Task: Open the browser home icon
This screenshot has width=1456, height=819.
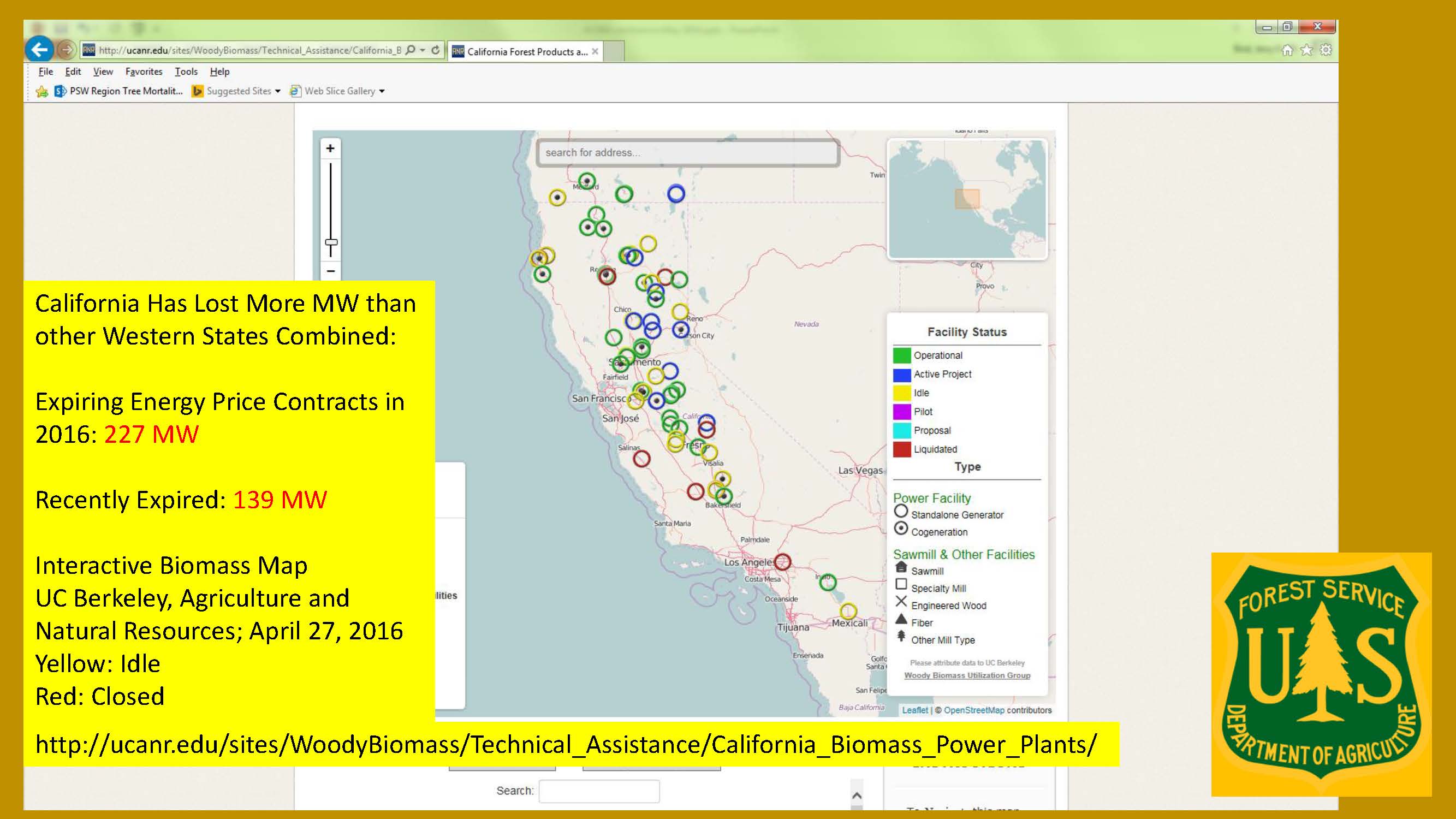Action: pos(1287,50)
